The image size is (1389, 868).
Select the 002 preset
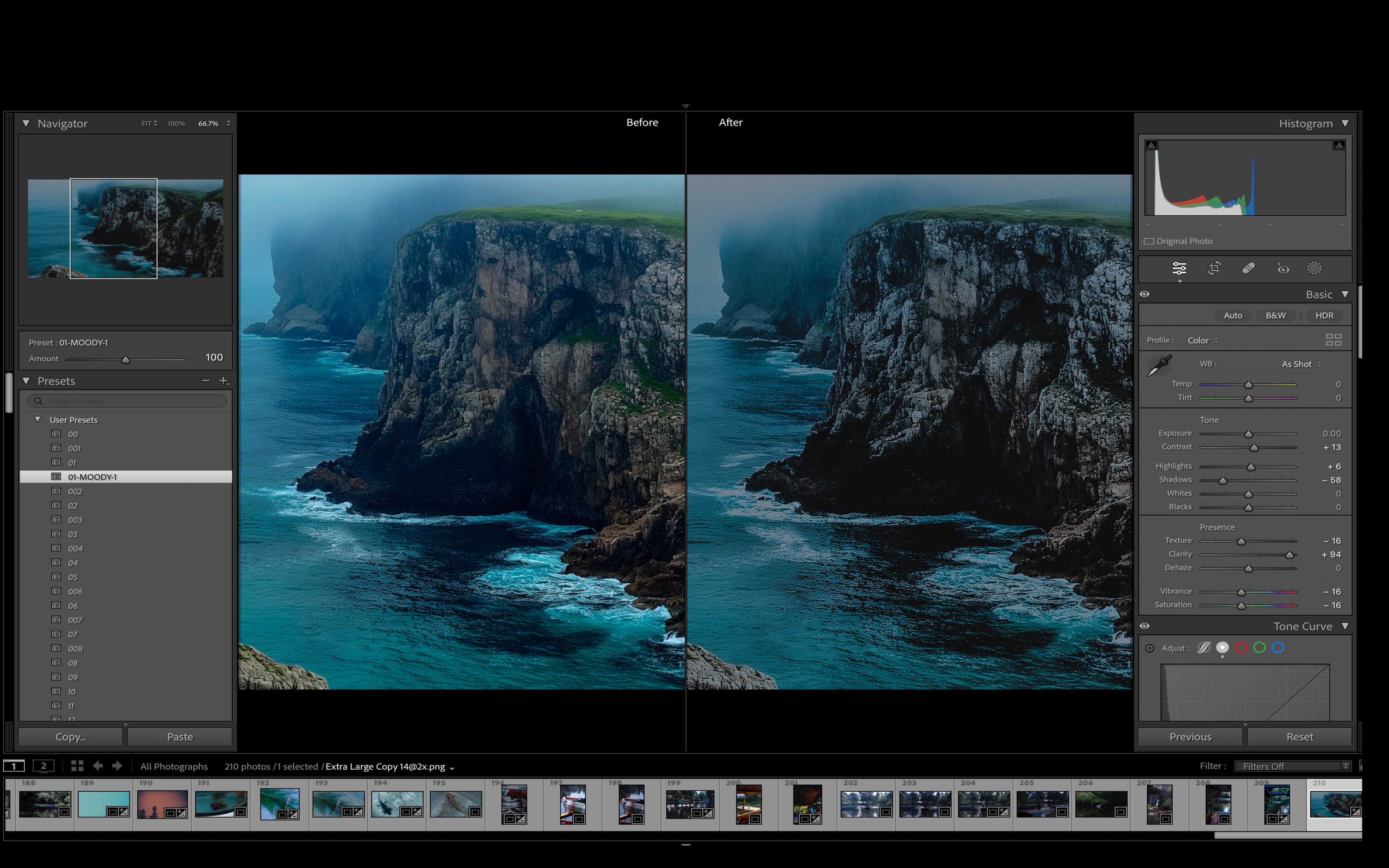(126, 492)
